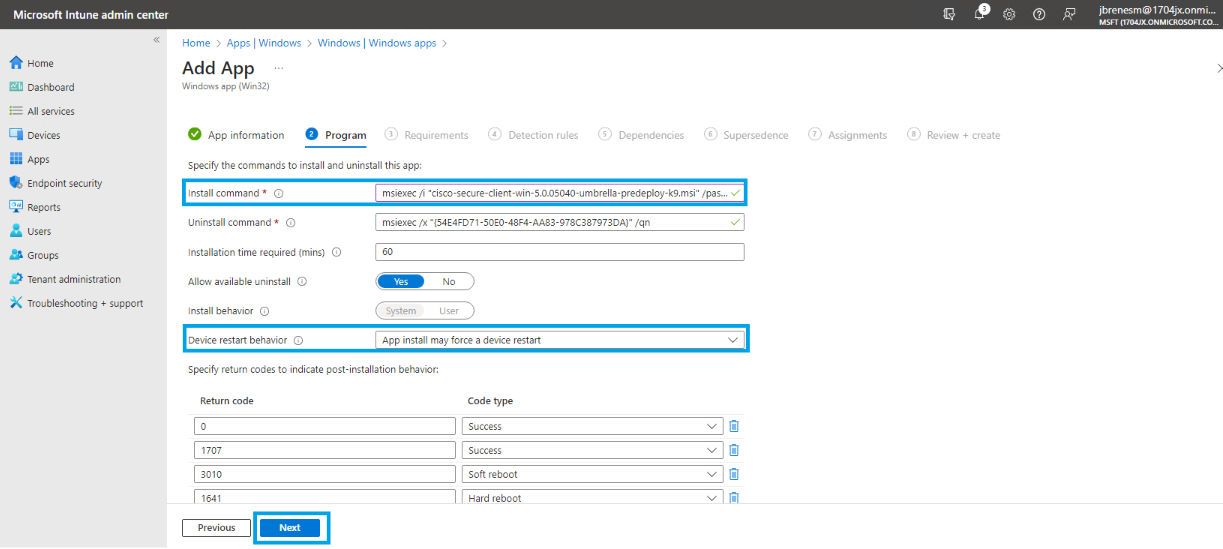Edit return code field containing 3010

coord(325,474)
